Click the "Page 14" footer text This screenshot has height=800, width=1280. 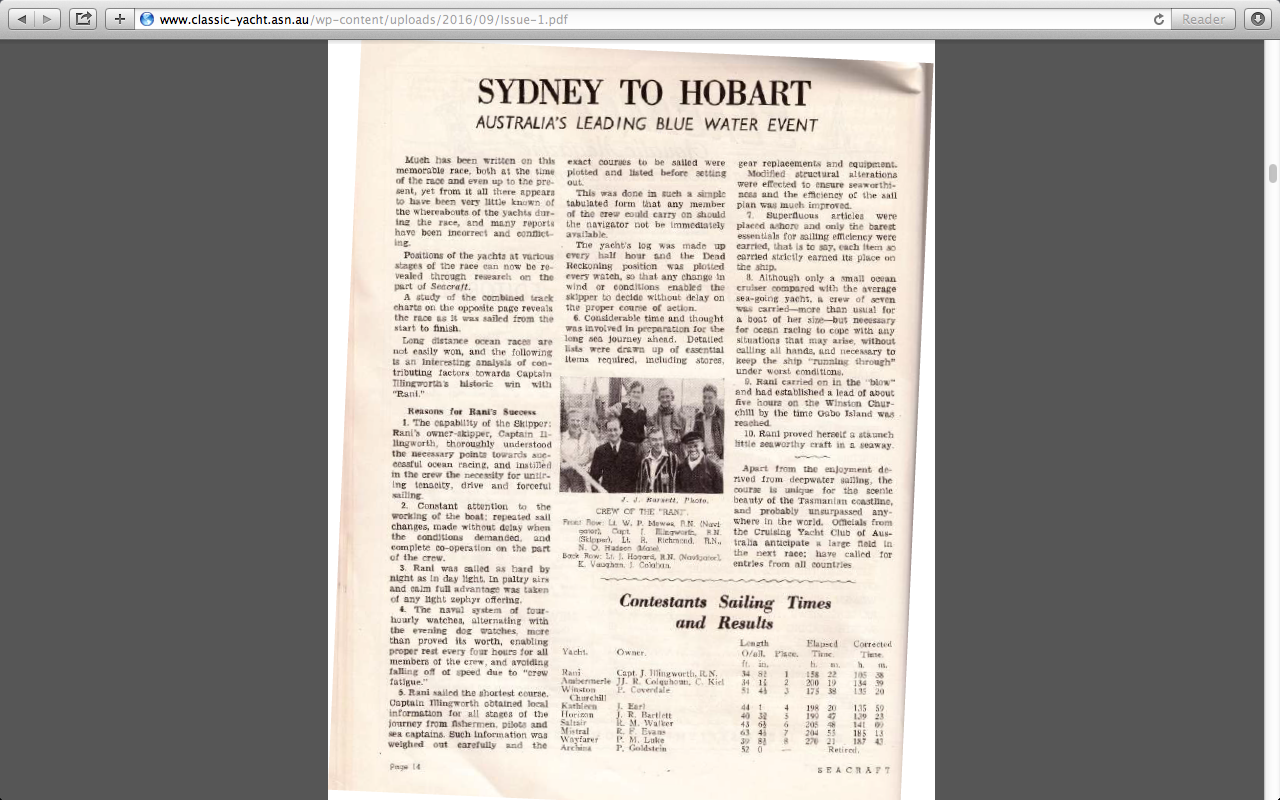click(x=405, y=766)
